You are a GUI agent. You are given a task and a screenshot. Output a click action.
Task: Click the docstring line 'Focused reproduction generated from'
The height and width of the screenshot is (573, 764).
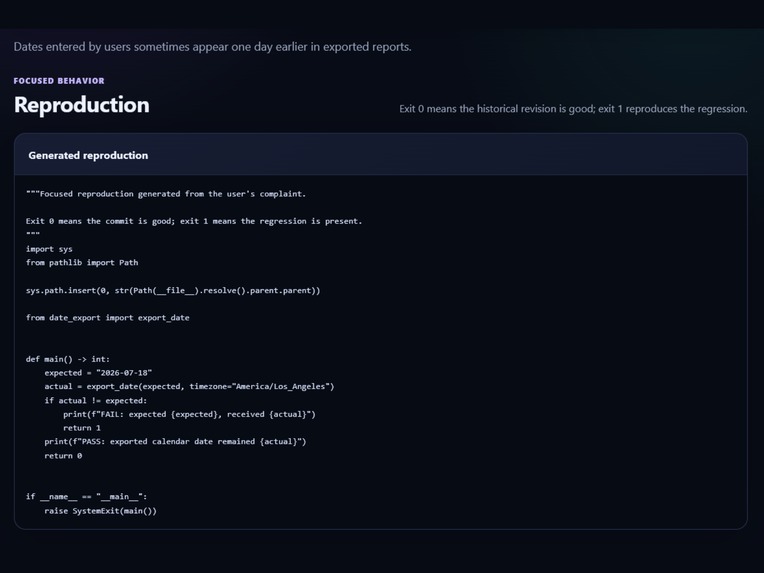[x=166, y=194]
